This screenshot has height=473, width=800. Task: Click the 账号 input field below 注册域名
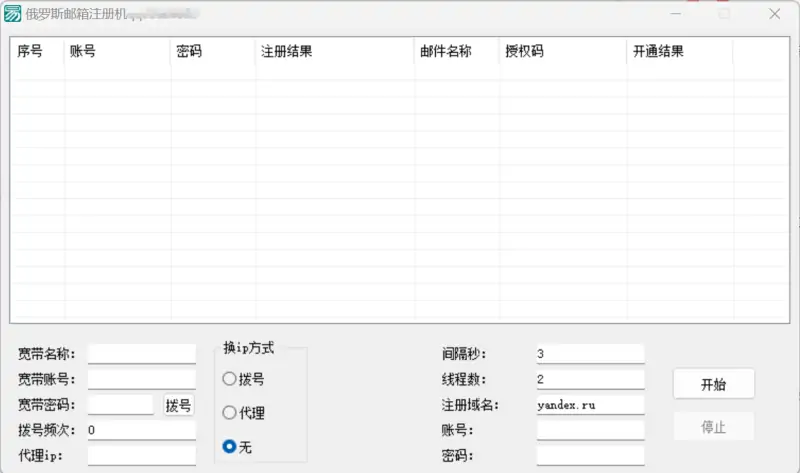(x=590, y=430)
